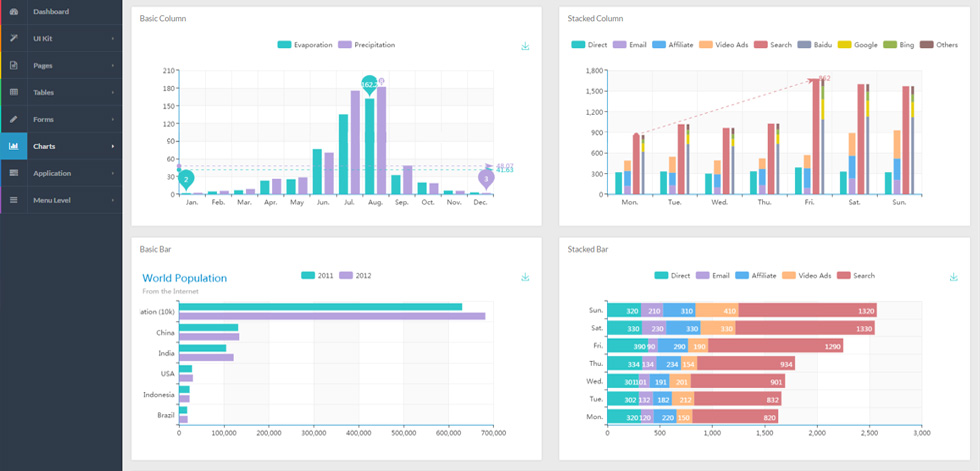Toggle Search series in Stacked Bar legend
The height and width of the screenshot is (471, 980).
click(856, 275)
